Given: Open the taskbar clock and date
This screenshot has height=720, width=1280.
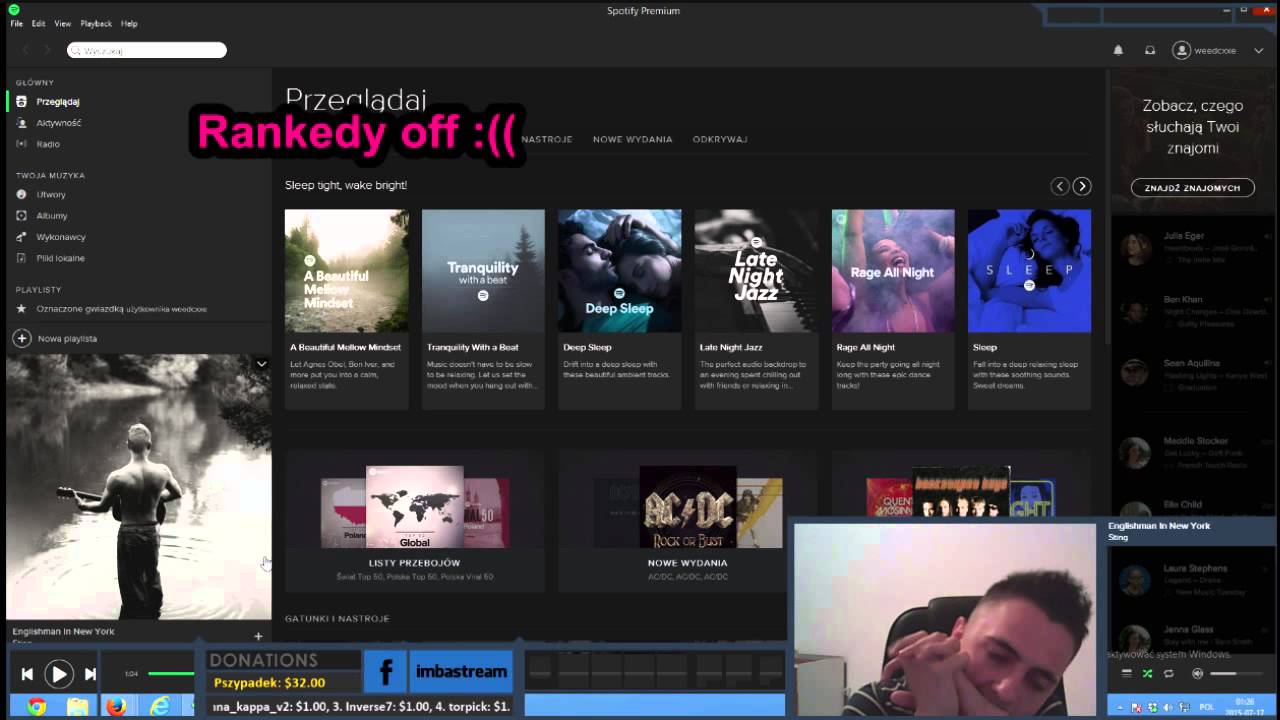Looking at the screenshot, I should tap(1245, 707).
